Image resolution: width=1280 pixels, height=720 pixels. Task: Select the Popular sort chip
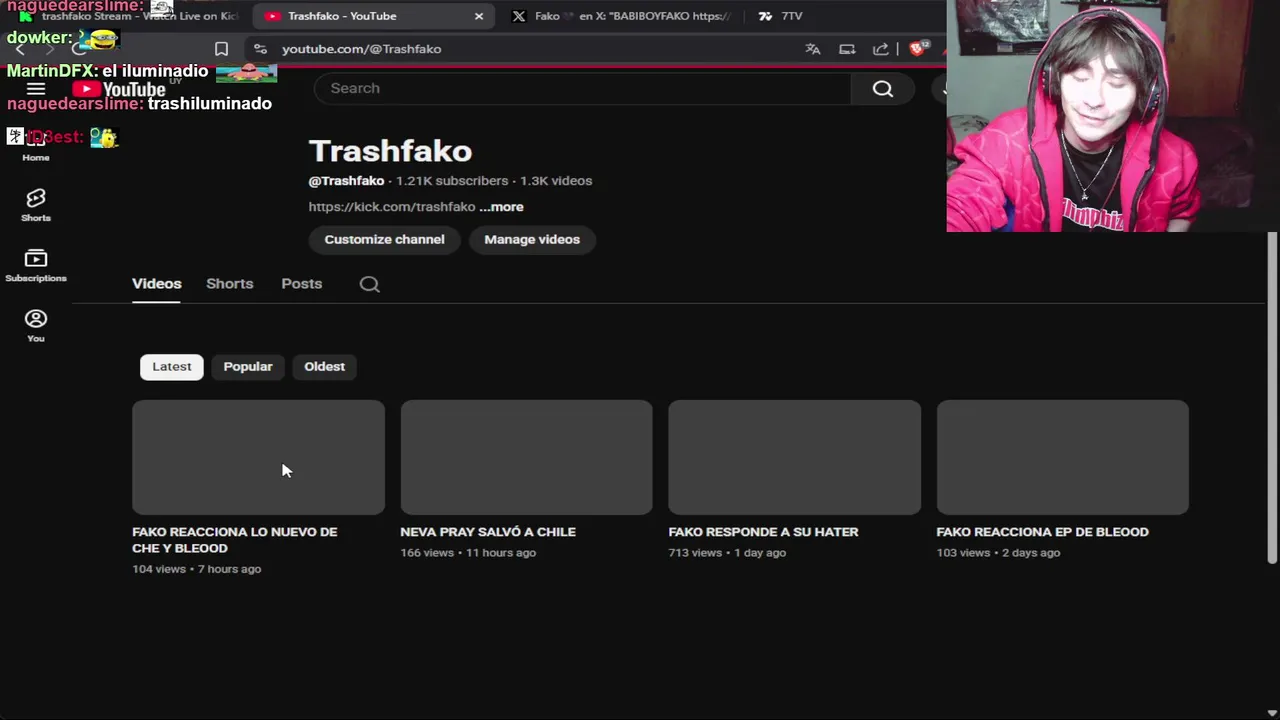[x=248, y=367]
